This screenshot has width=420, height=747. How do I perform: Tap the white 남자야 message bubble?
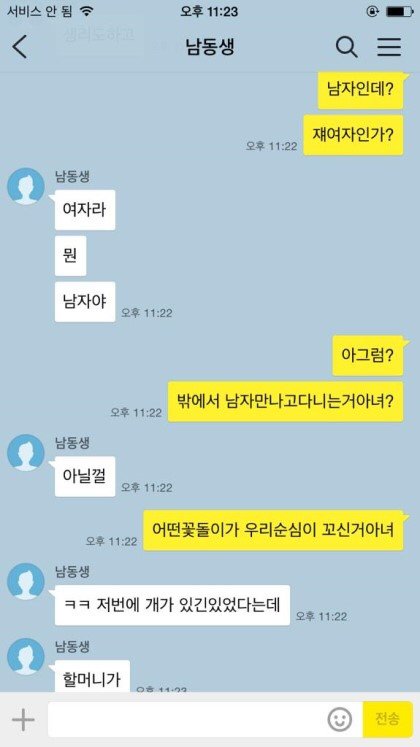pyautogui.click(x=85, y=302)
